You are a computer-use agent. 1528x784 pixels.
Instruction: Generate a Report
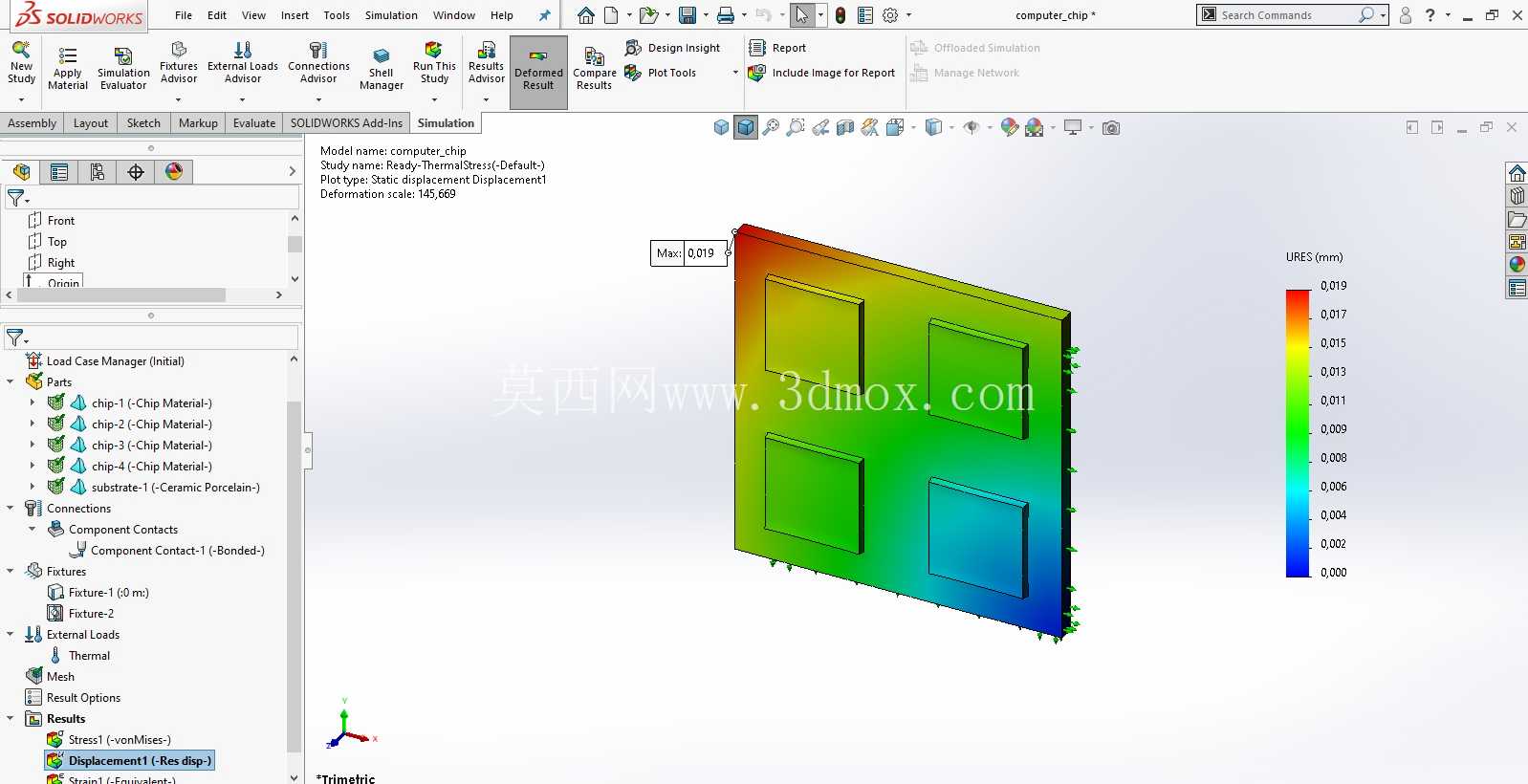(777, 48)
